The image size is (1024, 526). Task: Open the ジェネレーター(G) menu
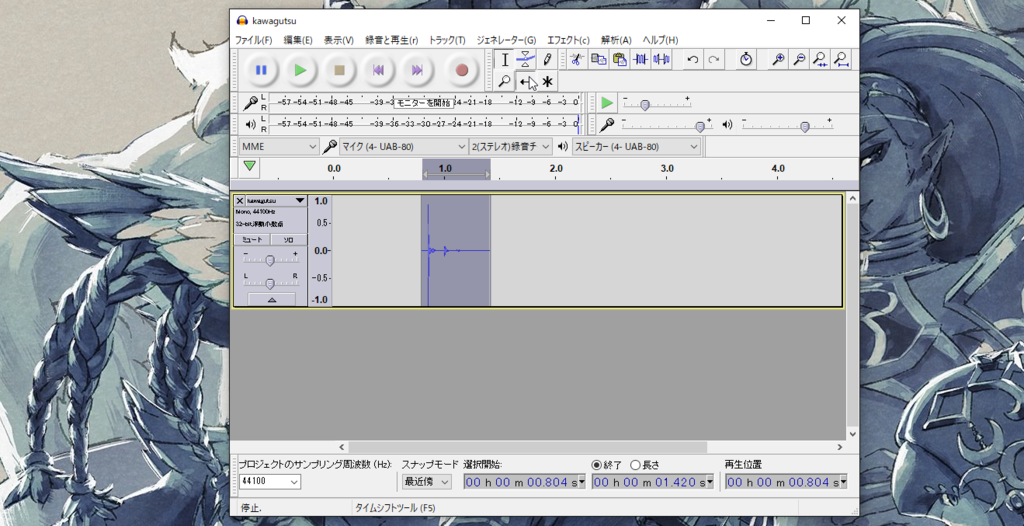tap(506, 40)
